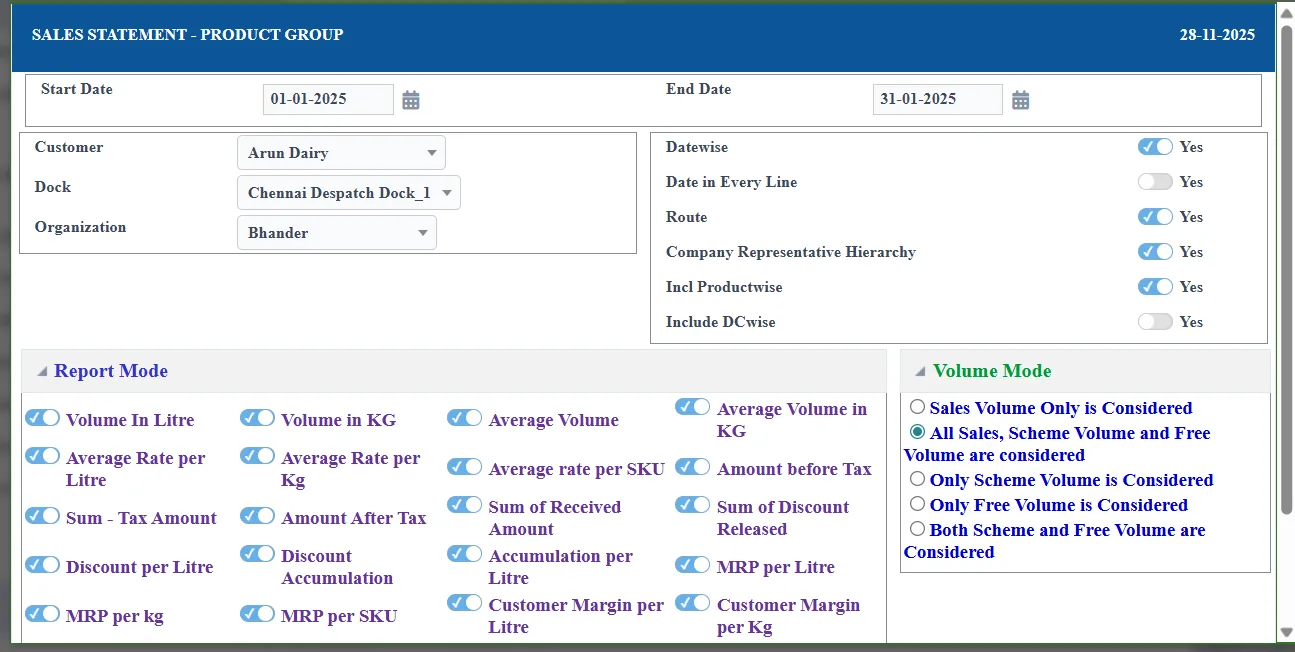1295x652 pixels.
Task: Collapse the Report Mode section
Action: pyautogui.click(x=42, y=371)
